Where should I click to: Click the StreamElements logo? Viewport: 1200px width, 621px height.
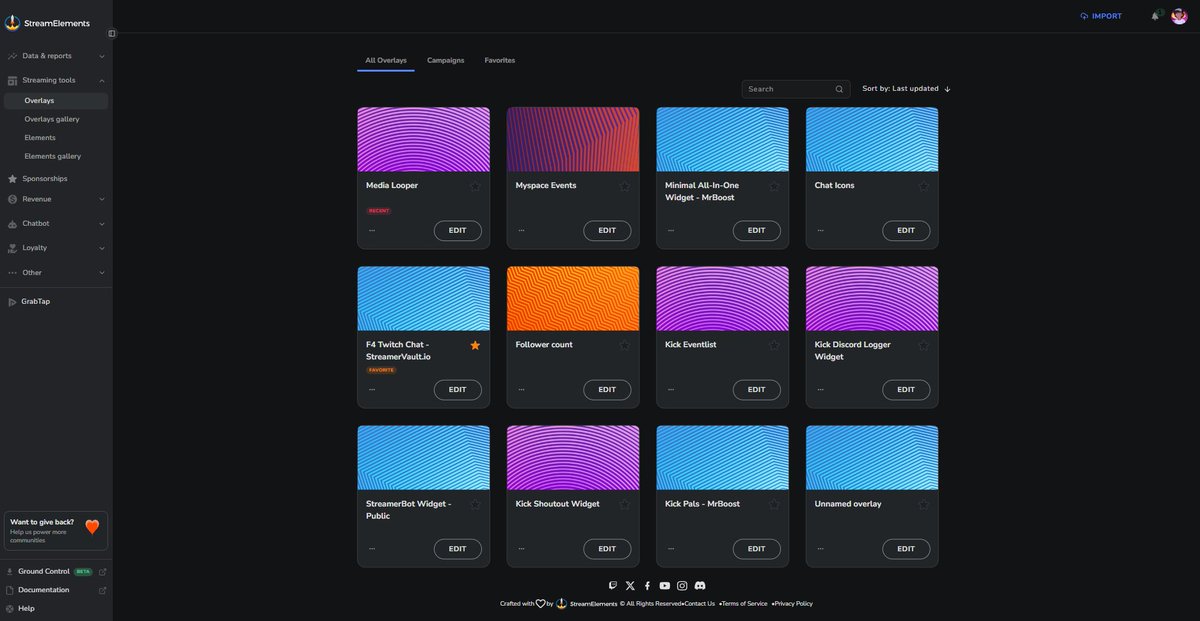coord(47,23)
